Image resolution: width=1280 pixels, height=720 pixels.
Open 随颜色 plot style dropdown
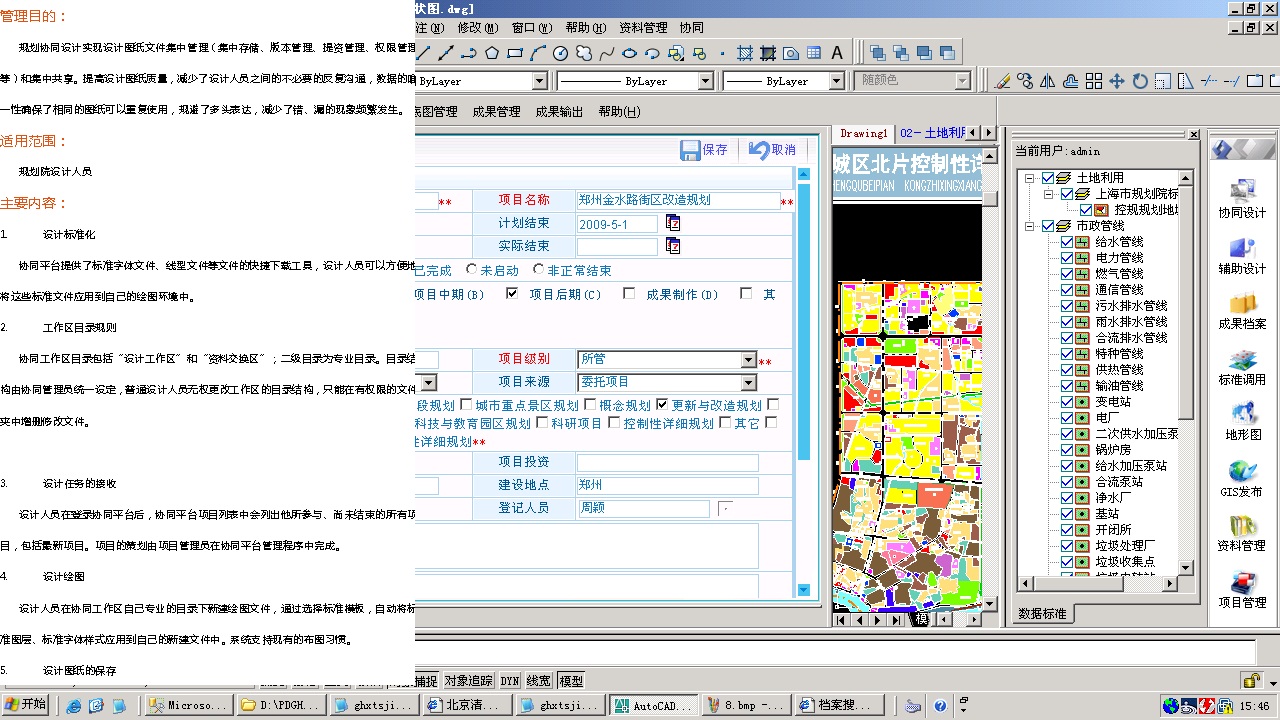[x=913, y=81]
